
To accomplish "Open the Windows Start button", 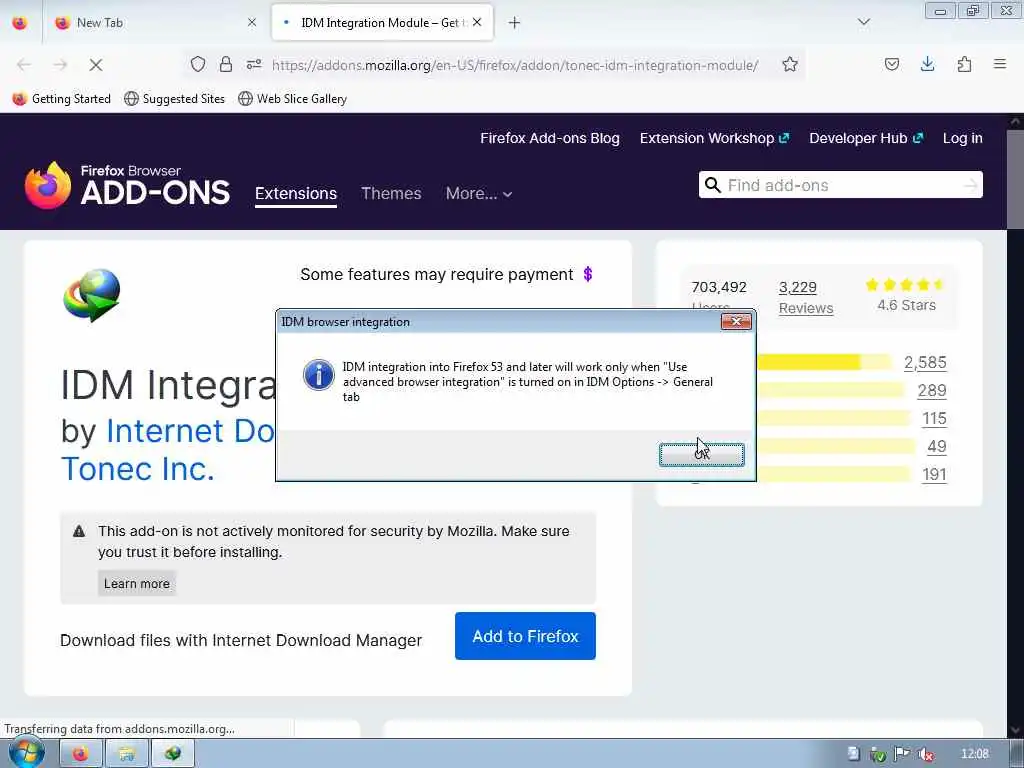I will pos(26,753).
